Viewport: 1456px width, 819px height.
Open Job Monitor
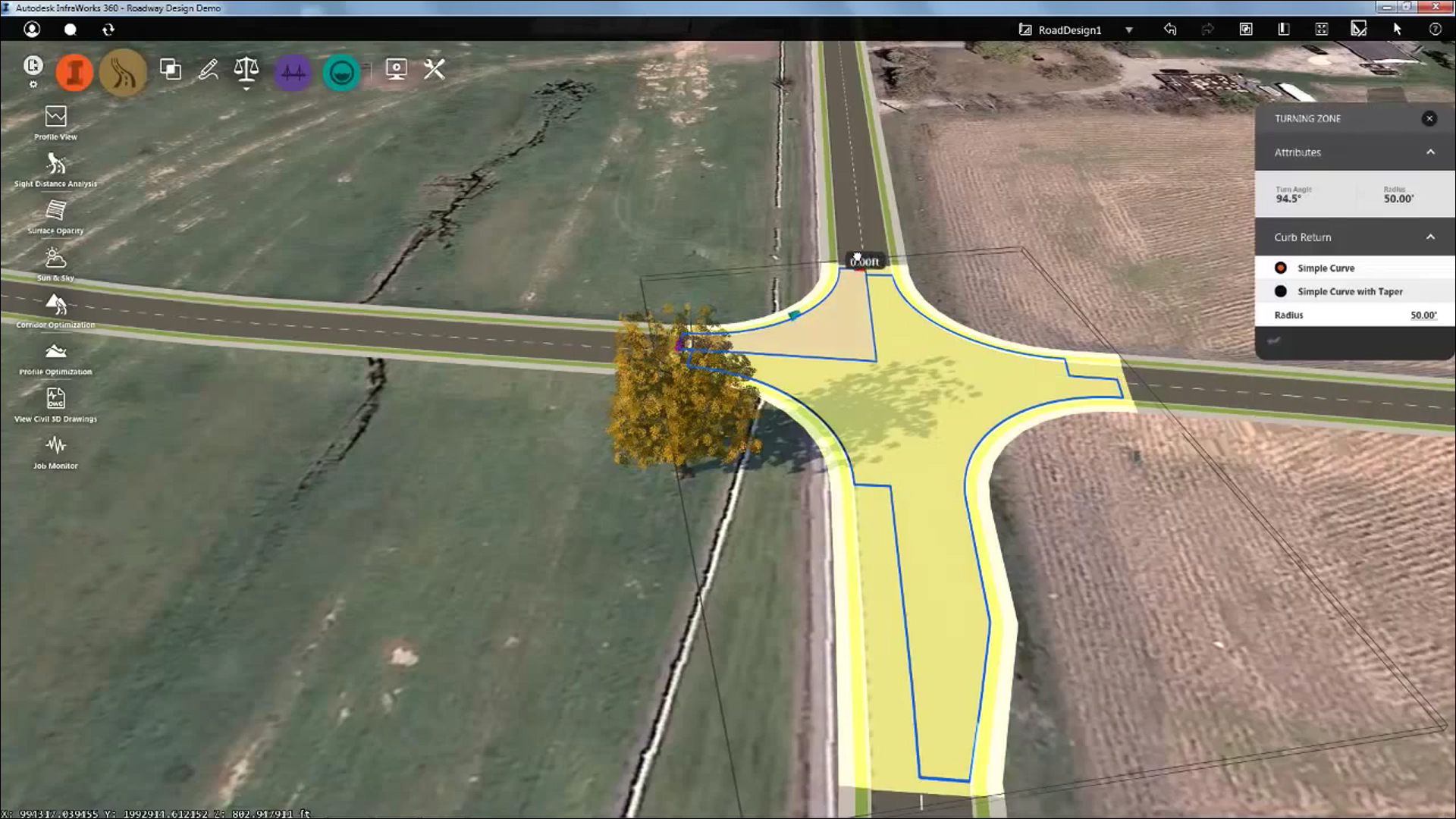(55, 452)
